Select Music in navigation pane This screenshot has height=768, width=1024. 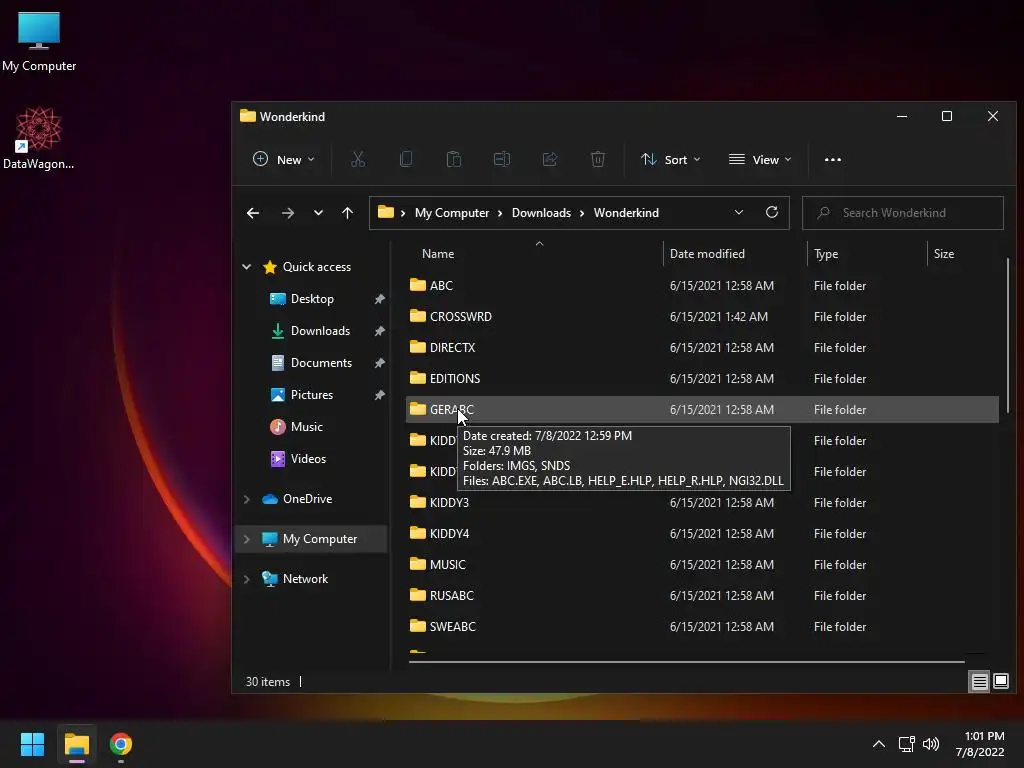point(306,426)
